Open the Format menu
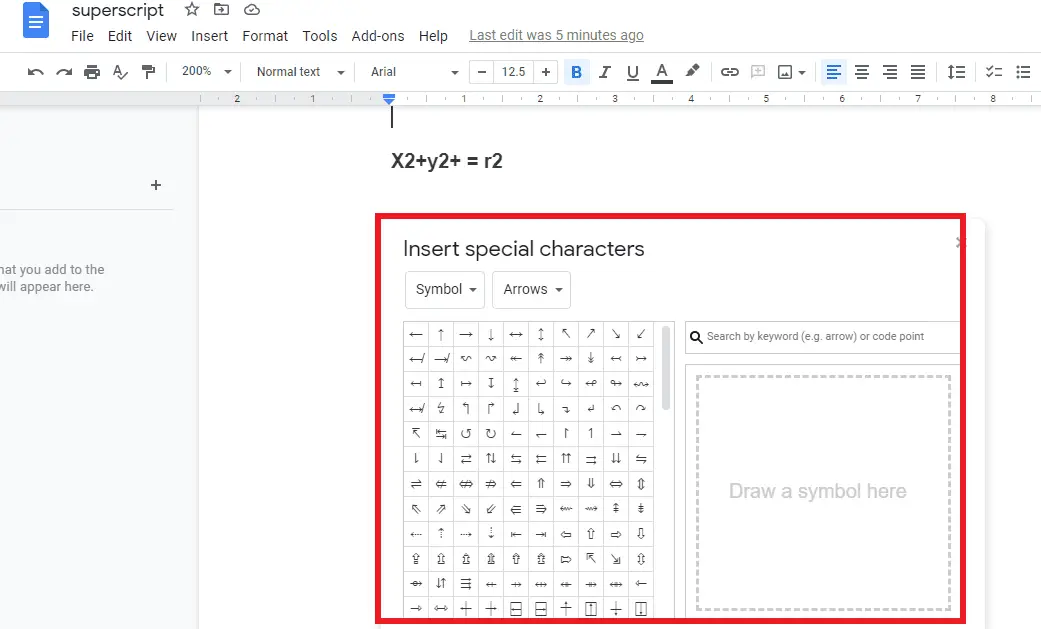Screen dimensions: 1041x629 (264, 35)
